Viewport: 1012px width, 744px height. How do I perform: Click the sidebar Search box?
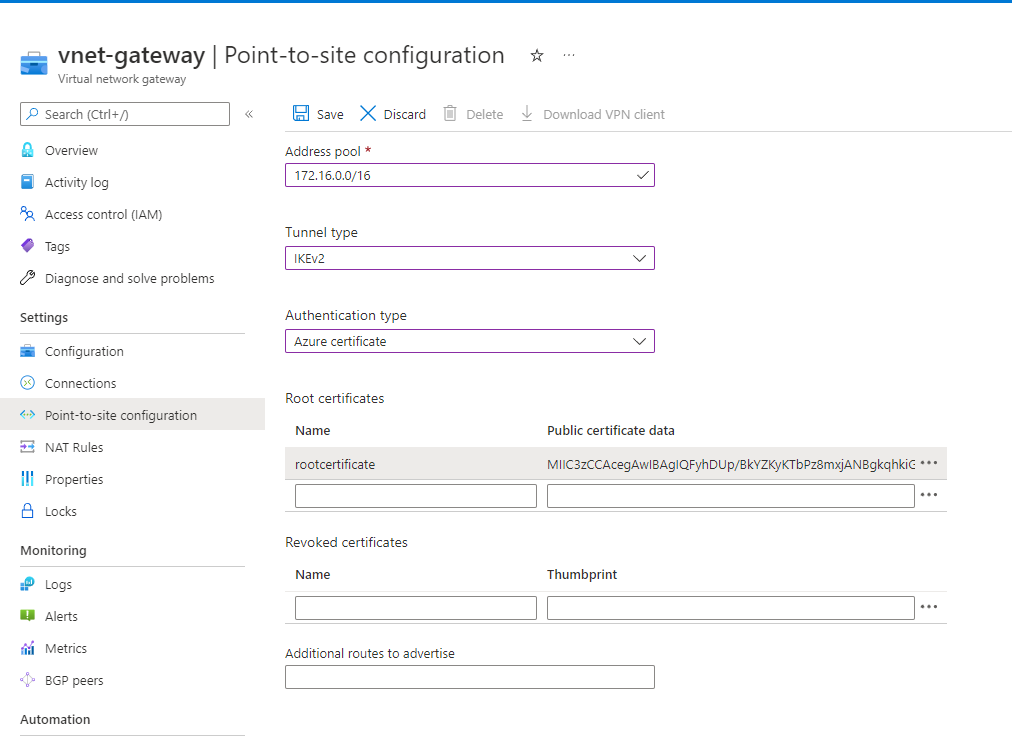pos(125,114)
